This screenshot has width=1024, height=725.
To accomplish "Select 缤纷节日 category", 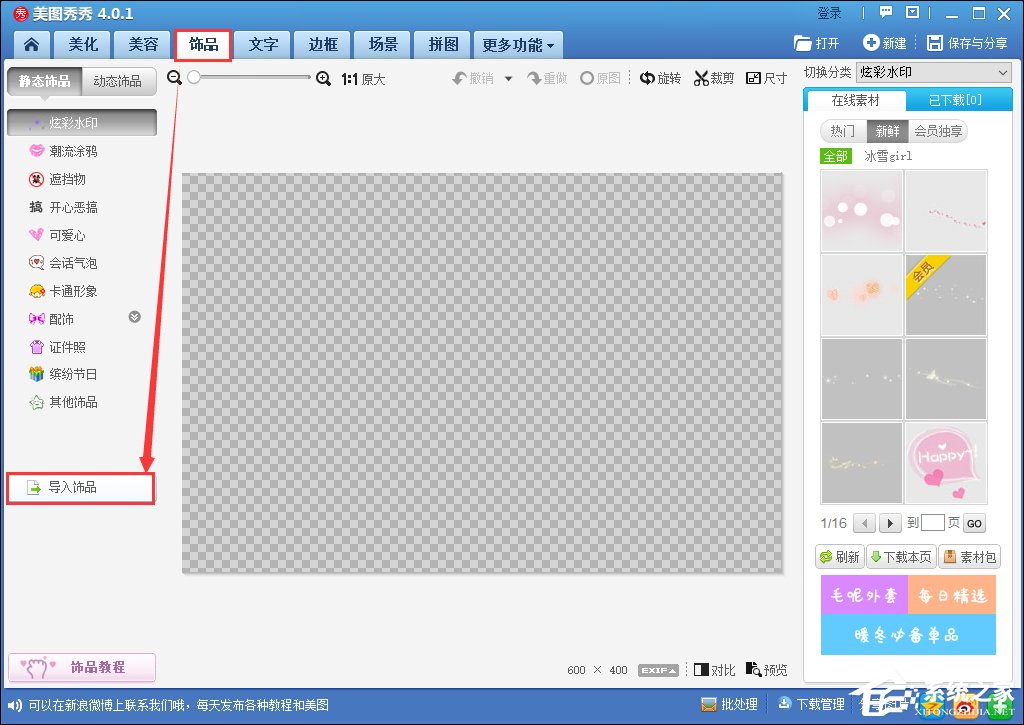I will (64, 374).
